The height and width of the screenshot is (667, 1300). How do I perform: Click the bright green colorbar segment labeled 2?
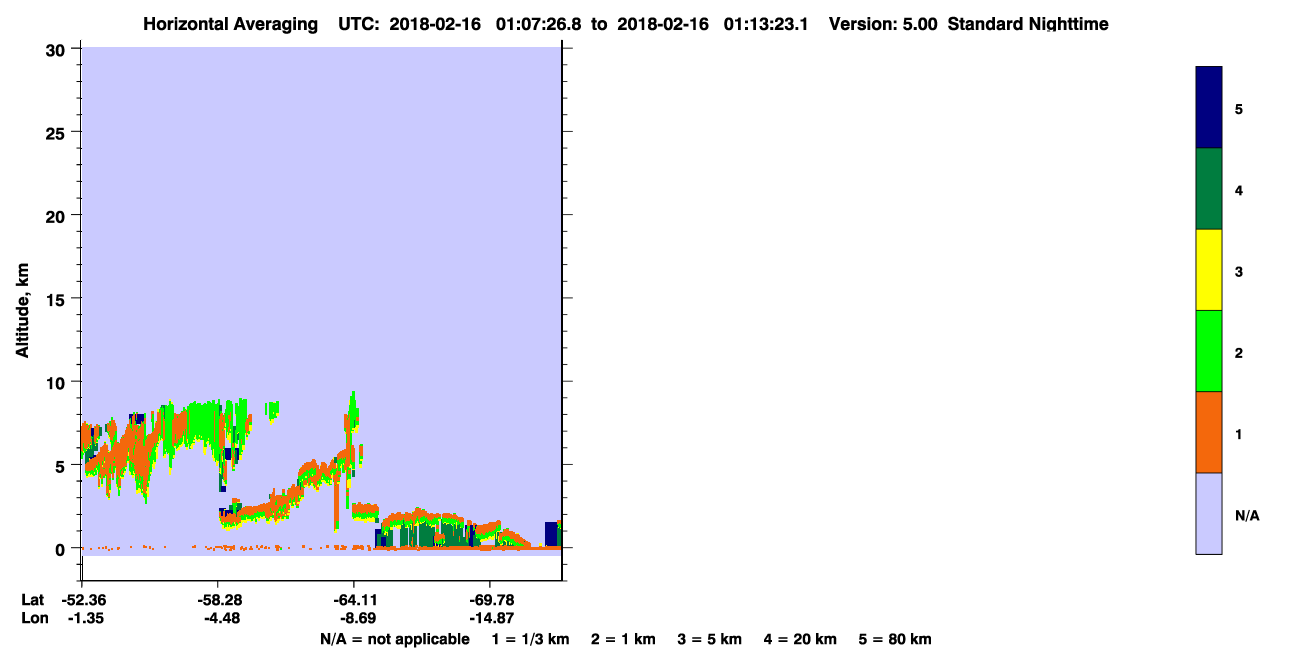[x=1209, y=351]
